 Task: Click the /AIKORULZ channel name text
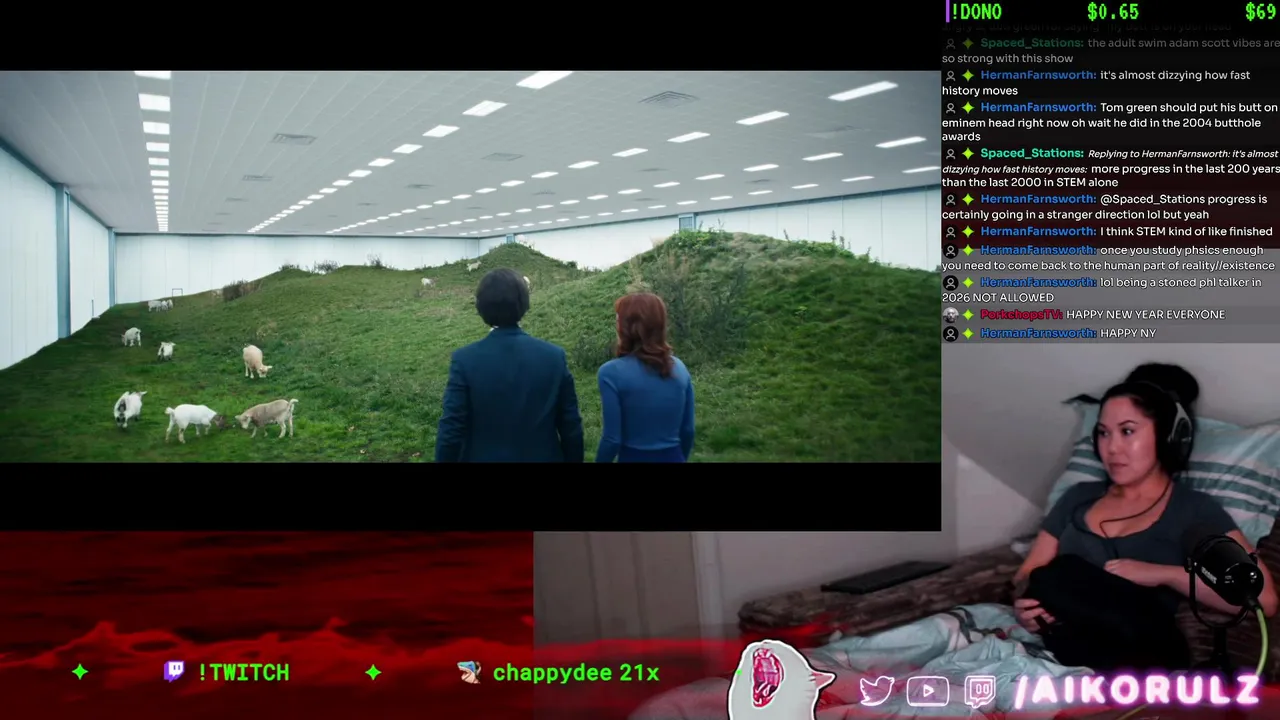pos(1135,691)
